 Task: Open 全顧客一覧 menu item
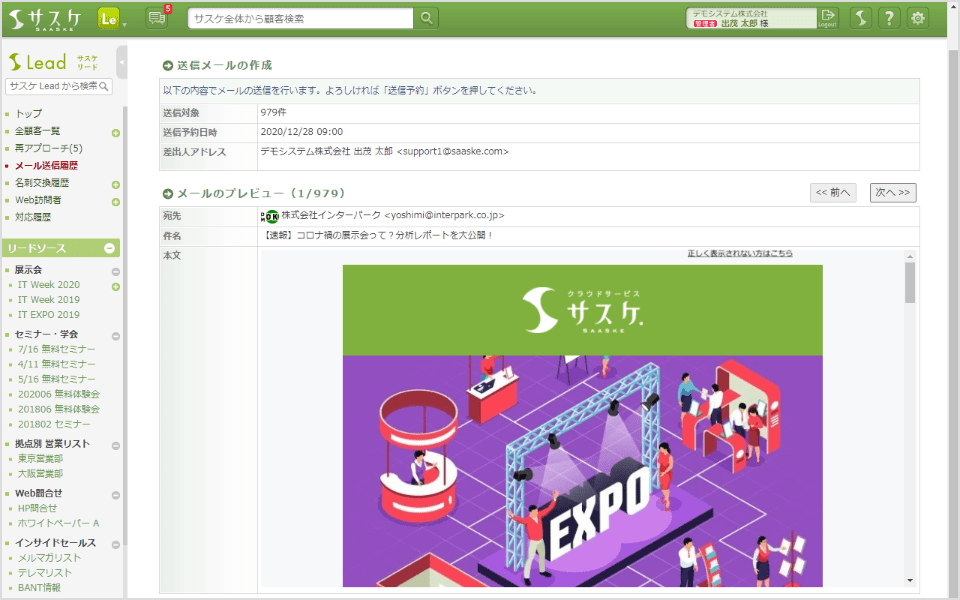pos(37,131)
